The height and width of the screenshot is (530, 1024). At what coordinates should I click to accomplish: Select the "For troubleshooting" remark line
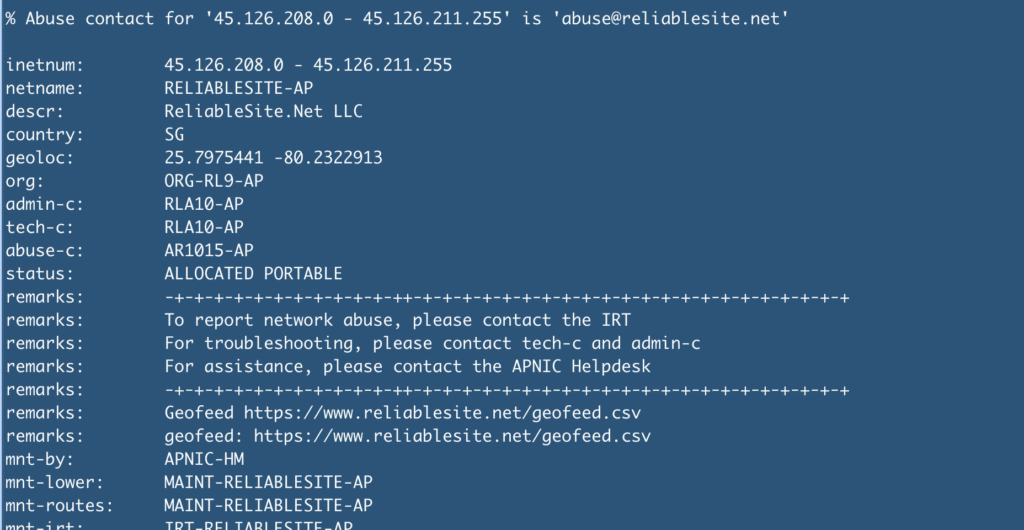click(432, 343)
